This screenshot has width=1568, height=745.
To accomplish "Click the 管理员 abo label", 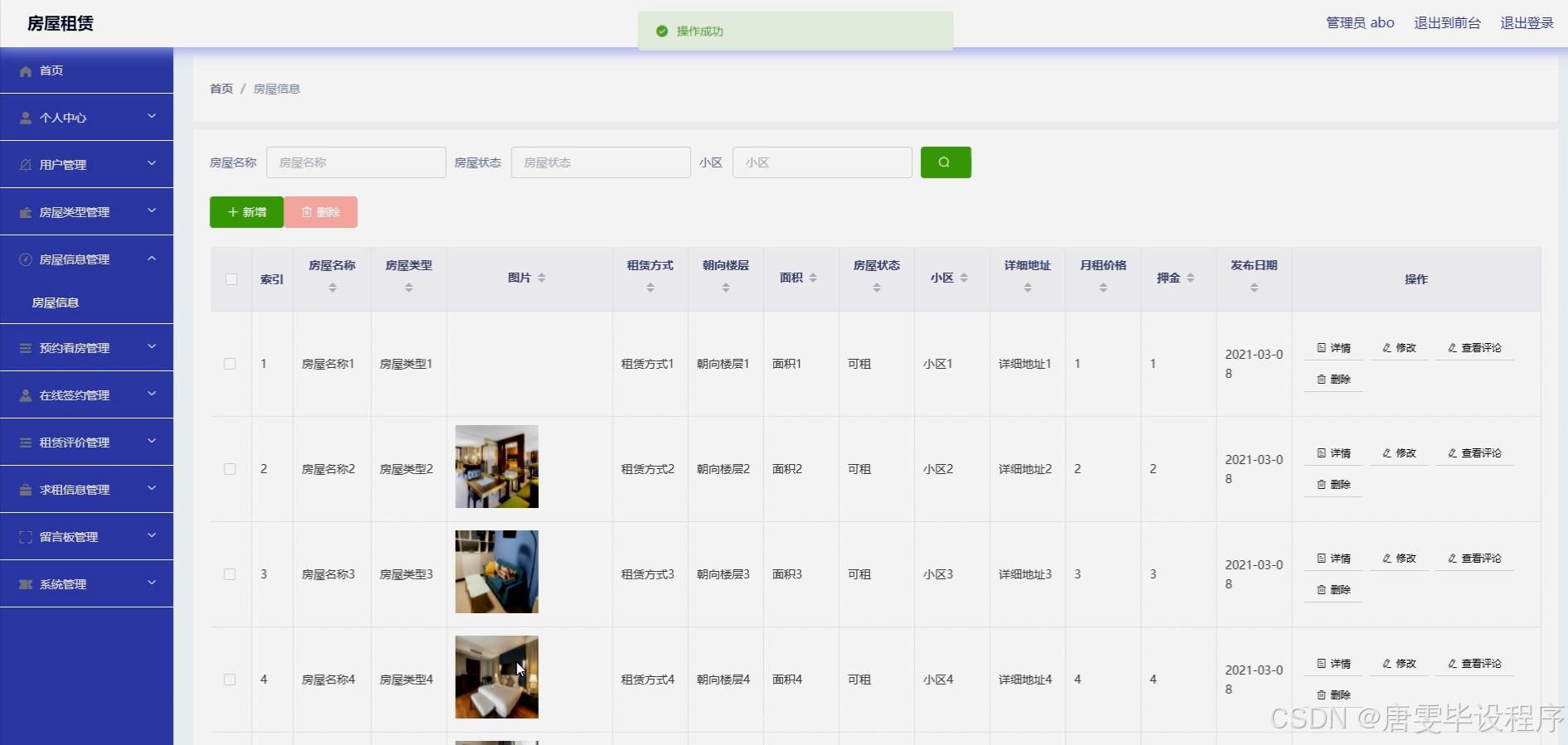I will pyautogui.click(x=1360, y=23).
